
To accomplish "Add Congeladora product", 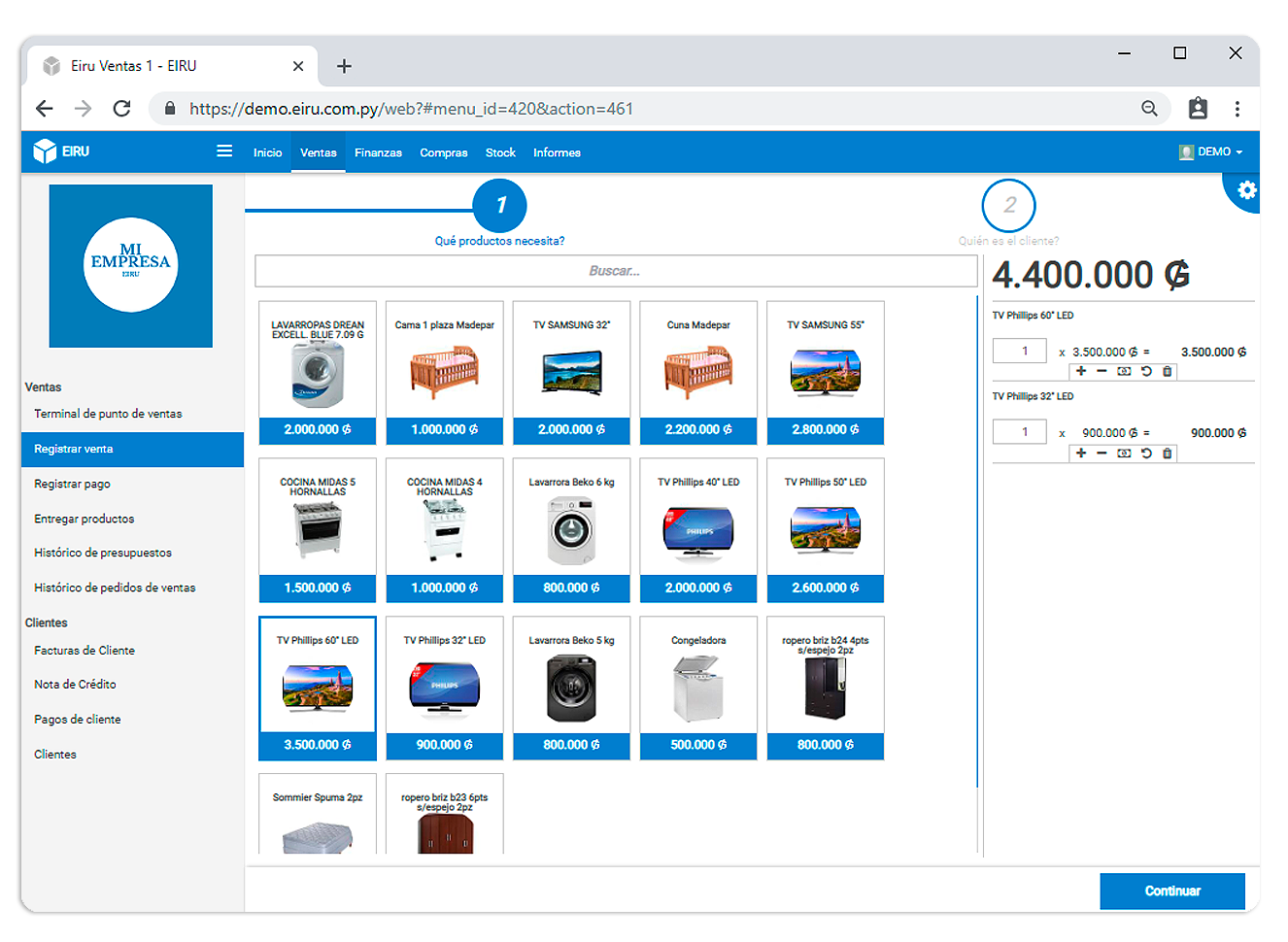I will [698, 689].
